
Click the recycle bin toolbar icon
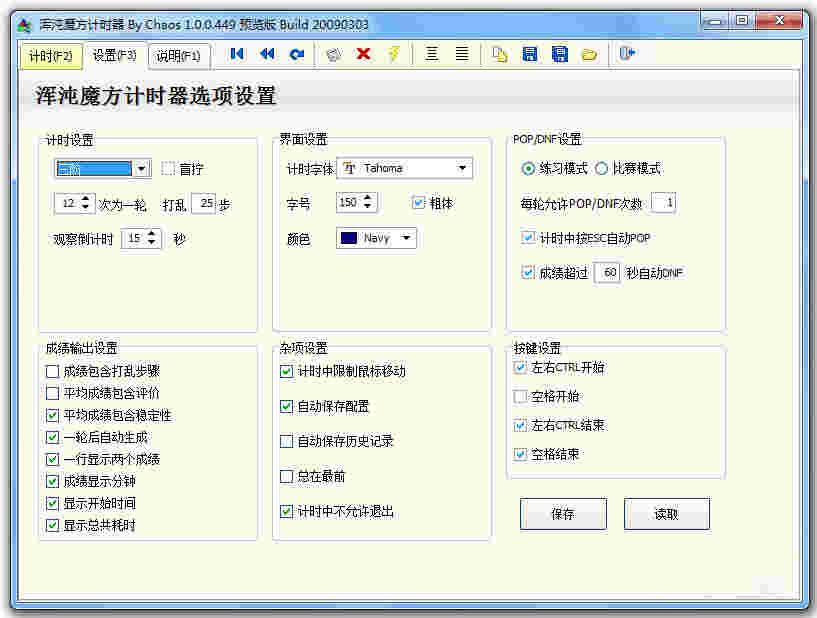(x=334, y=54)
